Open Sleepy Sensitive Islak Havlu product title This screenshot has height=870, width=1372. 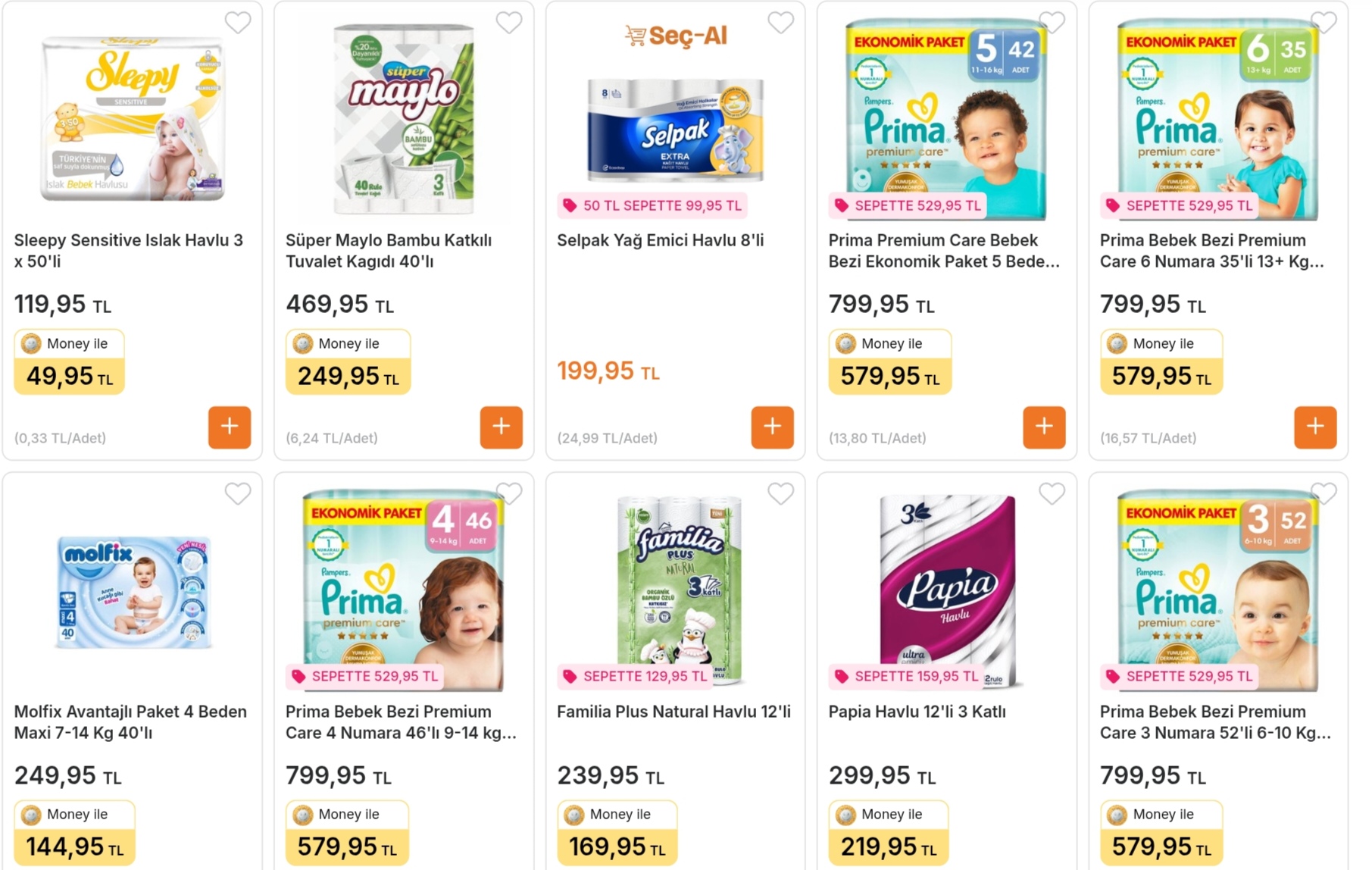coord(128,251)
